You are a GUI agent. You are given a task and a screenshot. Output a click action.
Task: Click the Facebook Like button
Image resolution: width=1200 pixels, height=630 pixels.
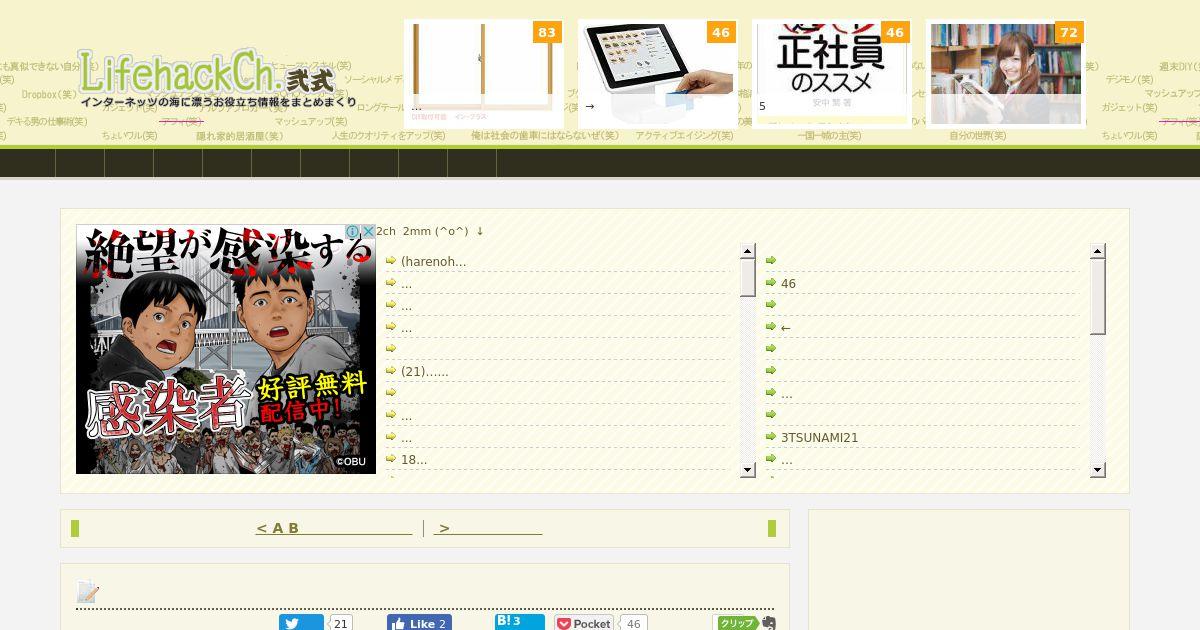pos(419,623)
